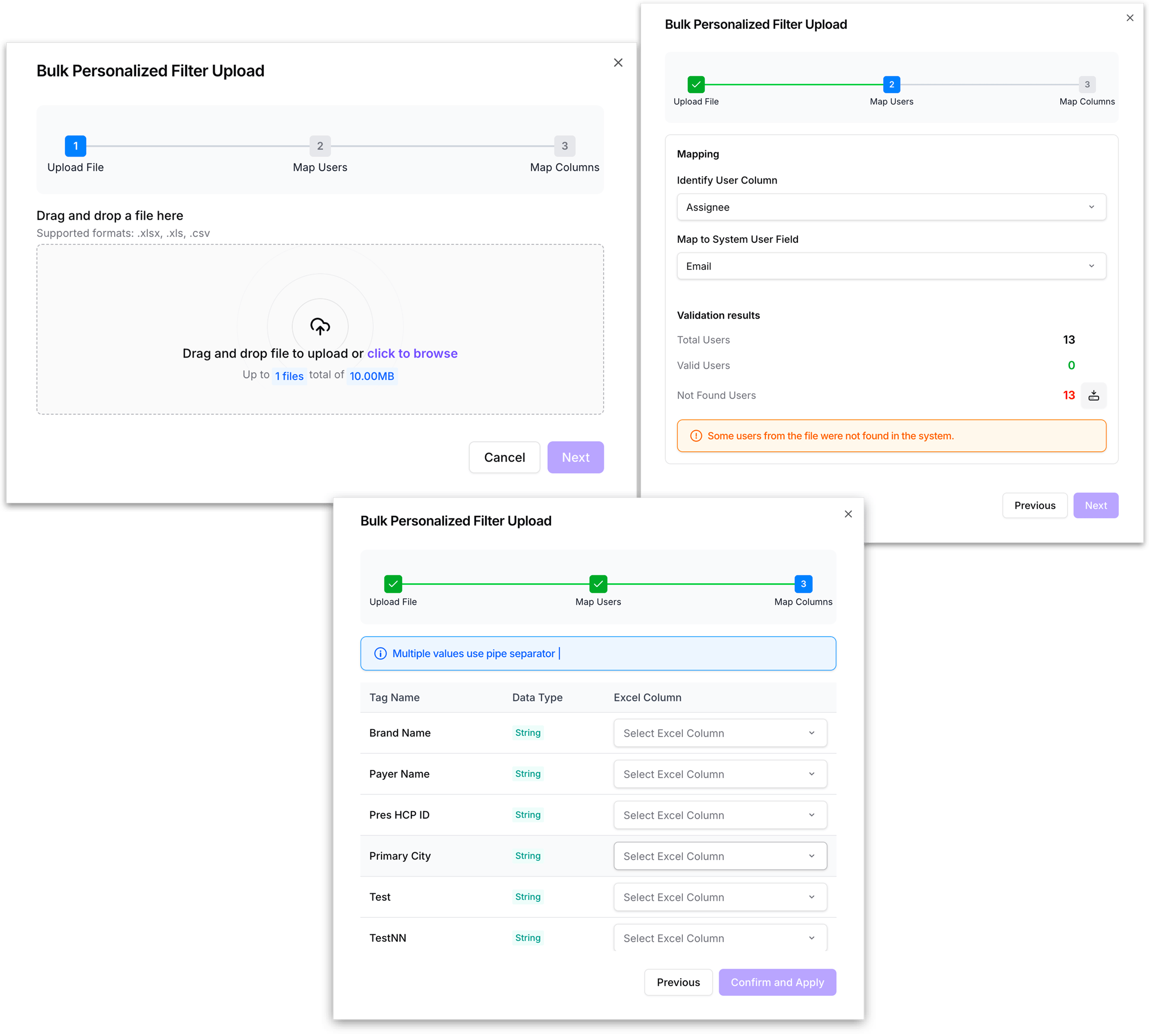Click the 'Validation results' heading

(x=718, y=316)
